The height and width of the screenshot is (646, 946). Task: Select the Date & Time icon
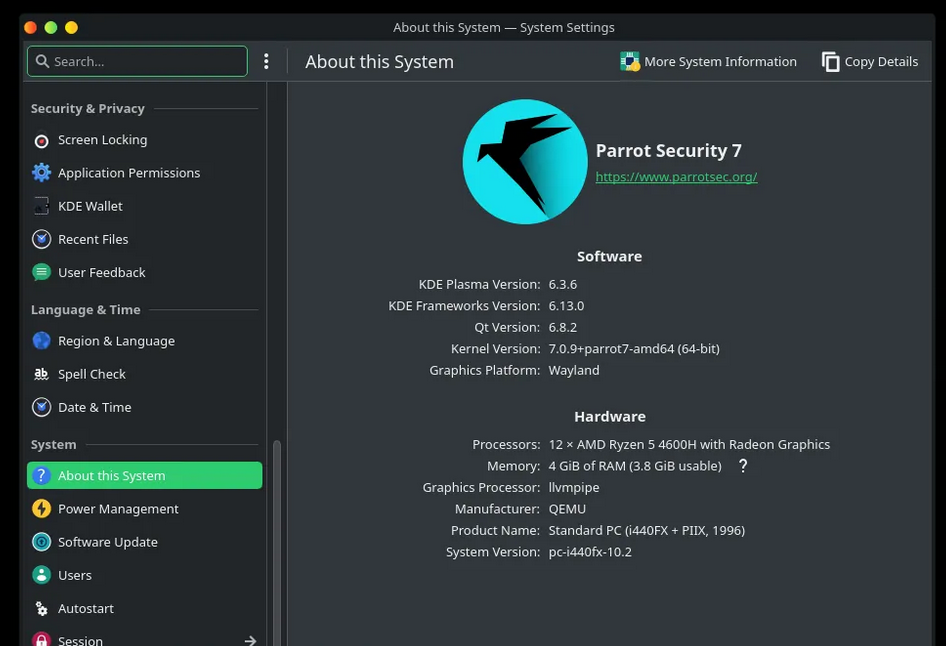click(x=41, y=407)
